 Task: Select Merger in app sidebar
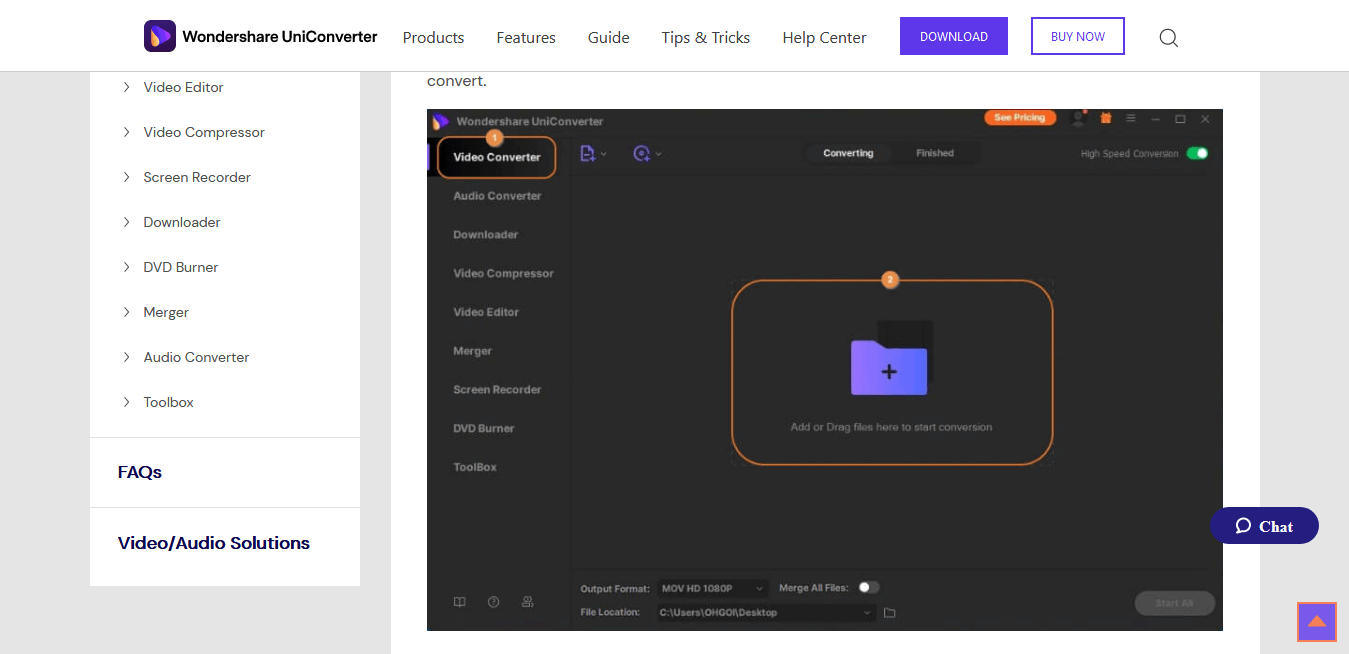point(472,351)
